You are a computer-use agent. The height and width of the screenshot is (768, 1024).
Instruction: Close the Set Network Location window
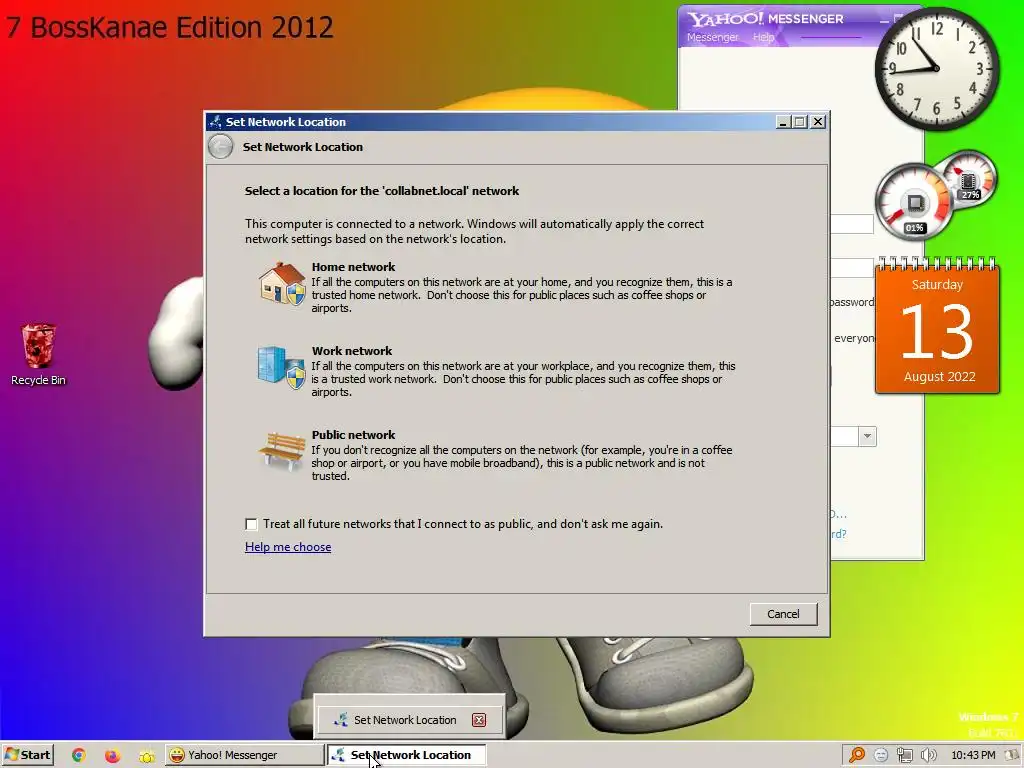[x=818, y=121]
